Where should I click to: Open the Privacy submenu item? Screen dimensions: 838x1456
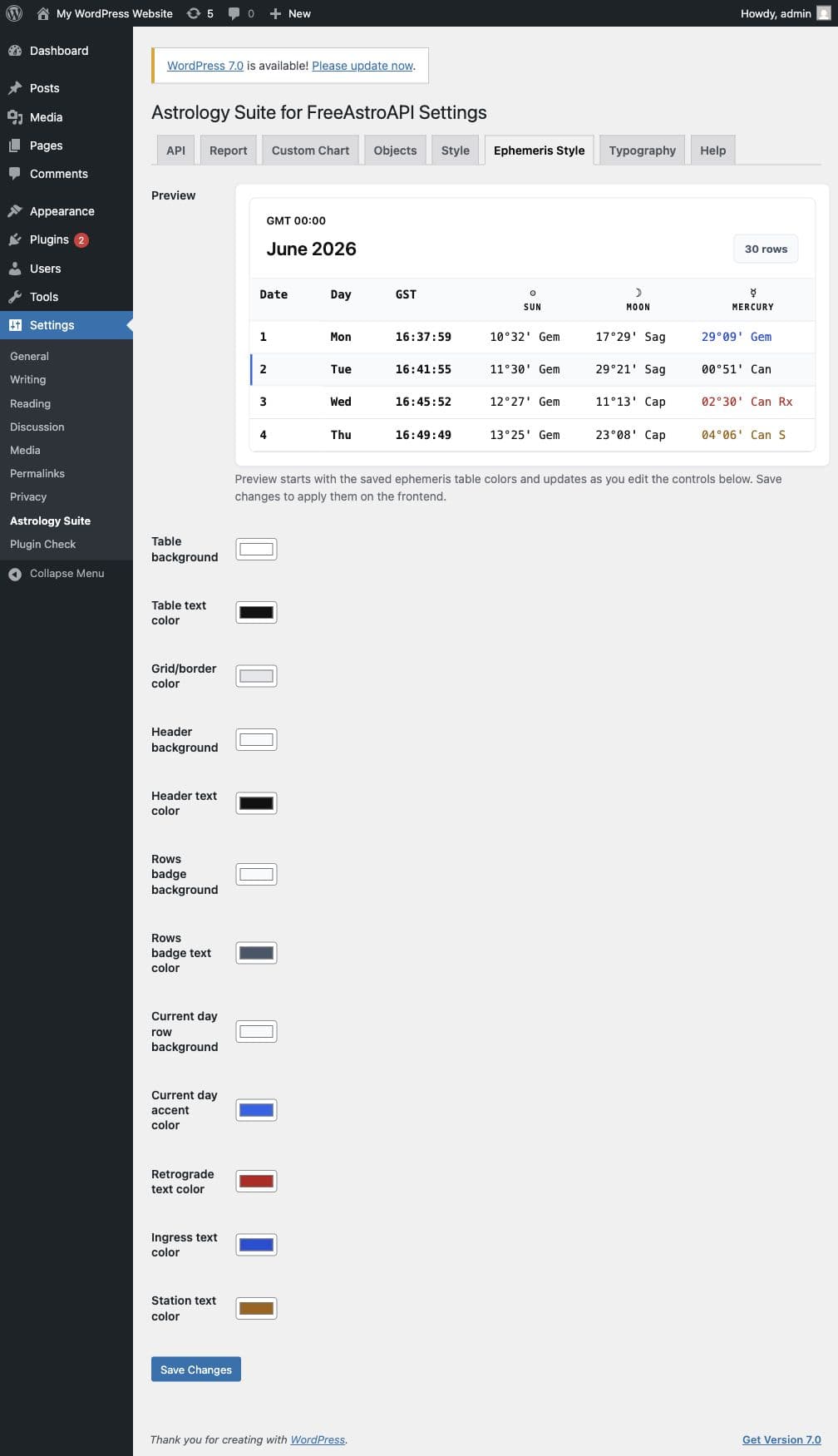pos(28,496)
